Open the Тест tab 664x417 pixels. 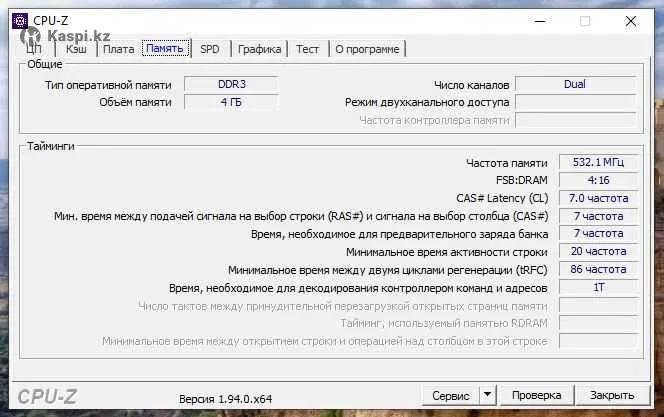point(308,49)
